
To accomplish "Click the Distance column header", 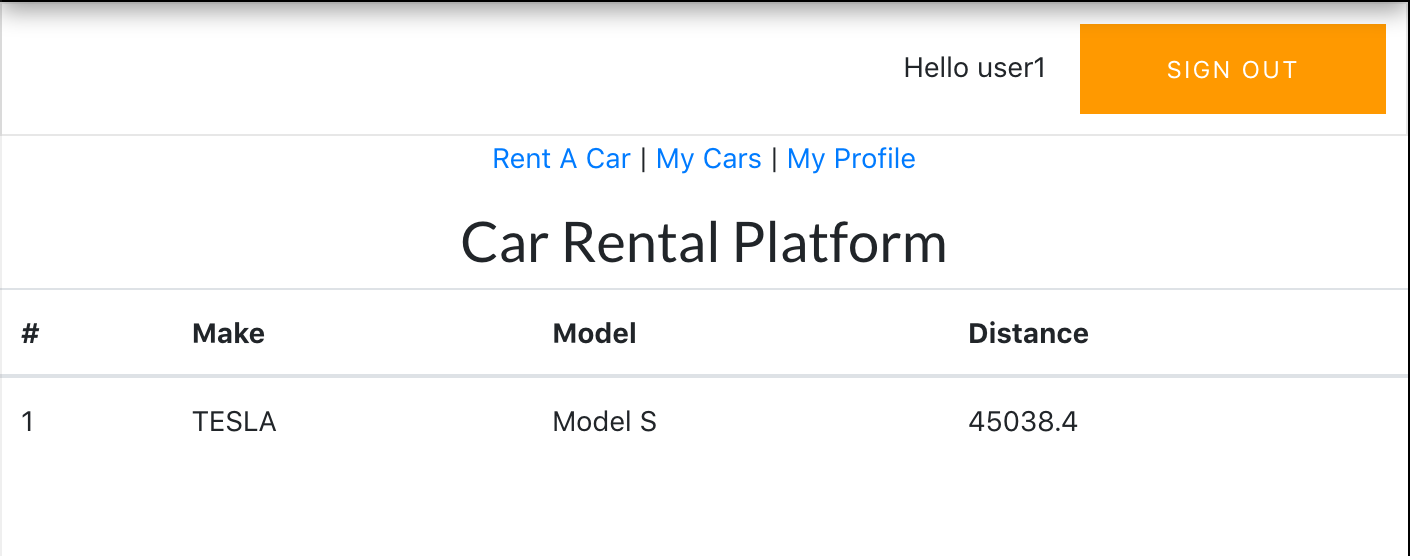I will click(x=1028, y=334).
